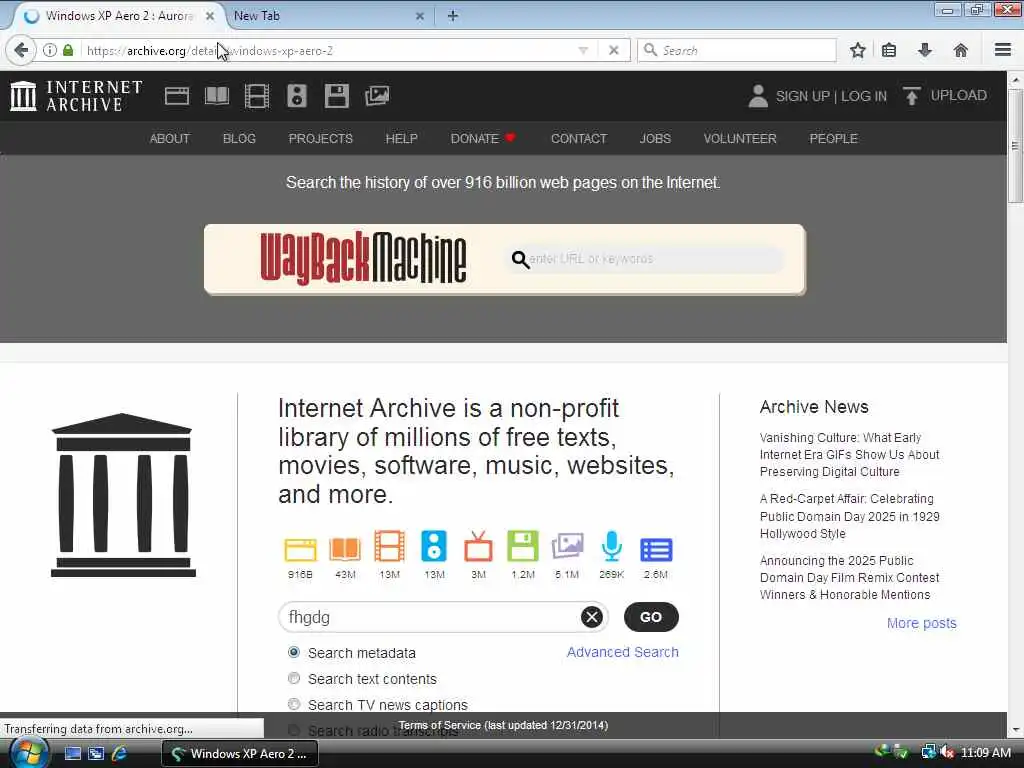
Task: Read Vanishing Culture GIFs news article
Action: [849, 455]
